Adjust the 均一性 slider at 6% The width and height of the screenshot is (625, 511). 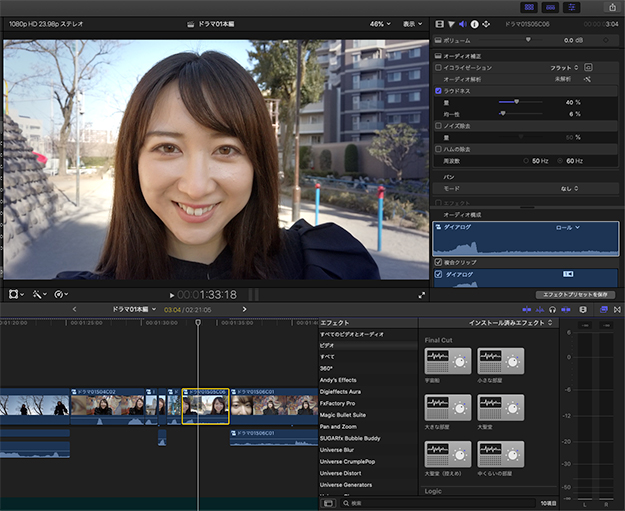pos(503,114)
